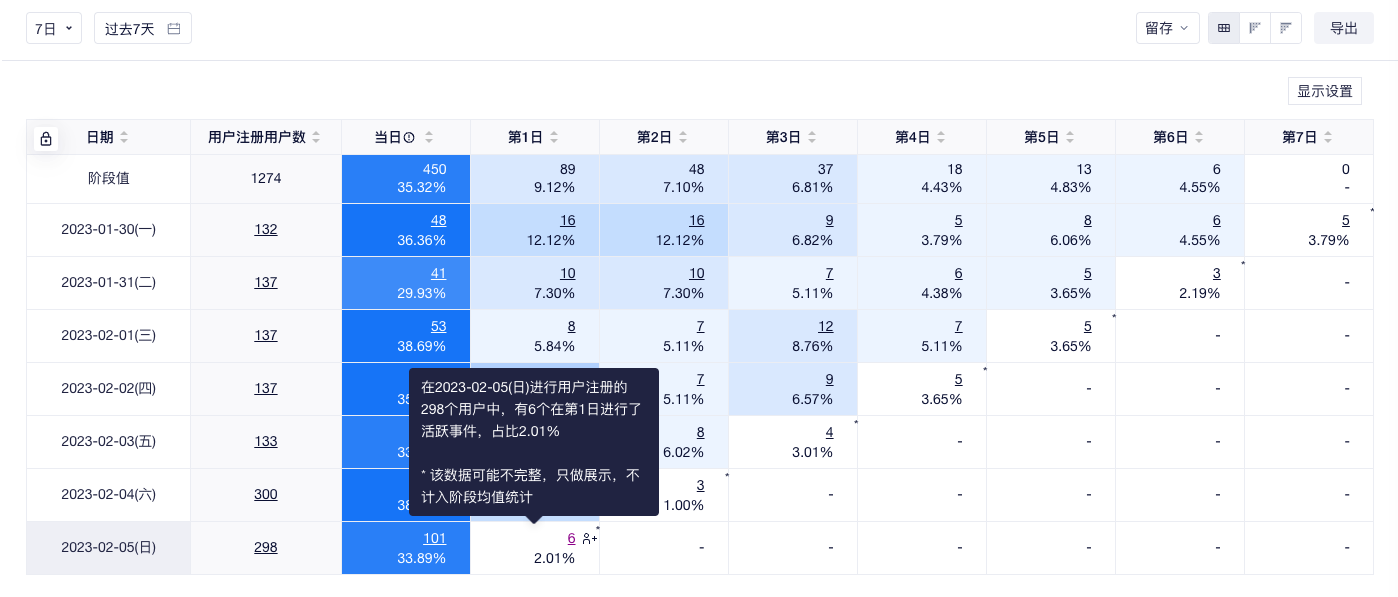Click the 132 users link for 2023-01-30
The image size is (1398, 597).
click(265, 229)
